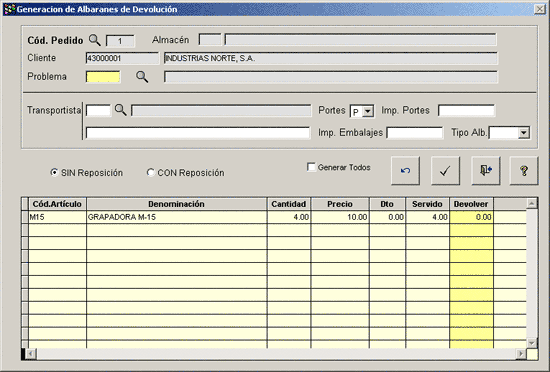This screenshot has height=372, width=550.
Task: Click the exit door button
Action: tap(486, 171)
